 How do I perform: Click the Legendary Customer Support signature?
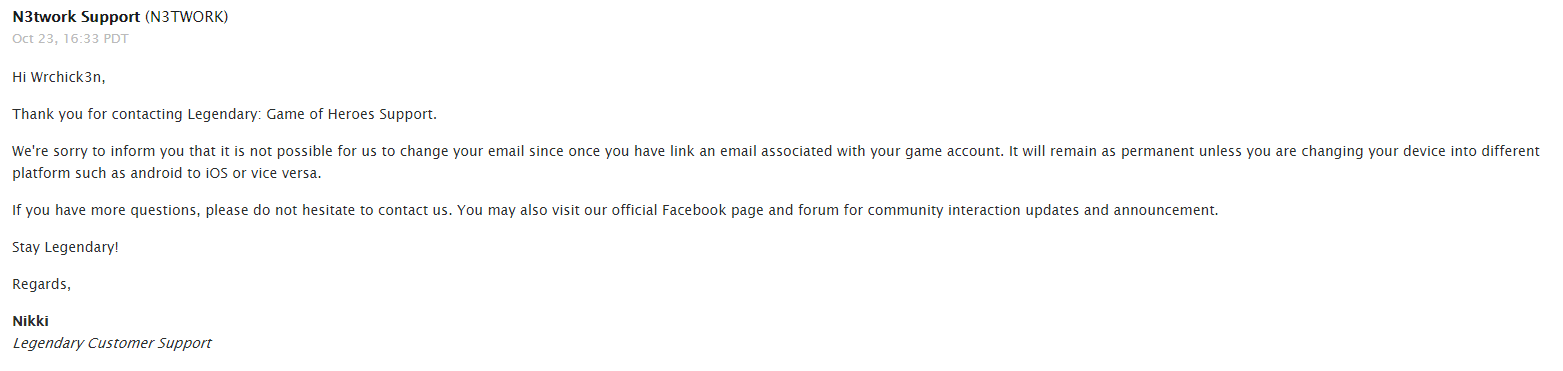112,343
